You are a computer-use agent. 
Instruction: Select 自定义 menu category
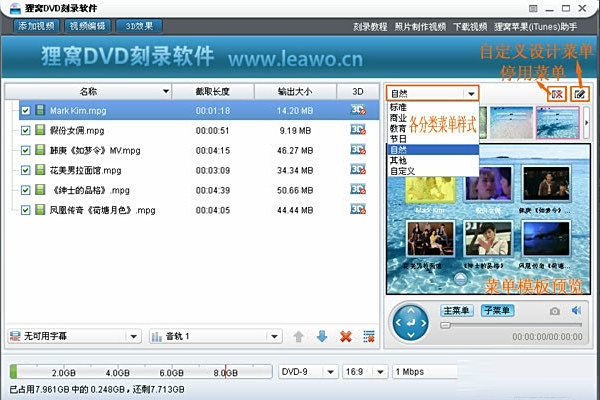[432, 171]
